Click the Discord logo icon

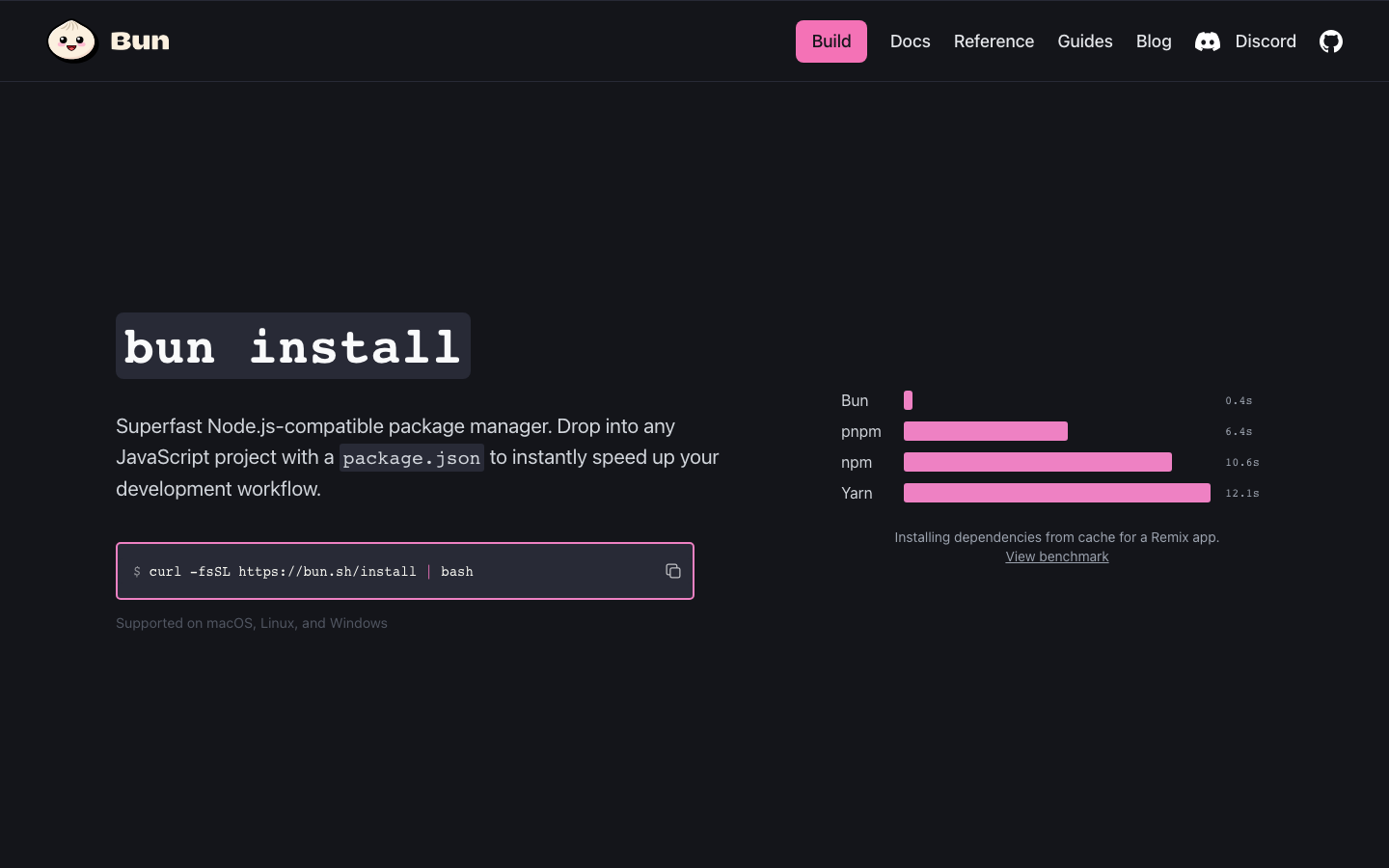(1208, 41)
